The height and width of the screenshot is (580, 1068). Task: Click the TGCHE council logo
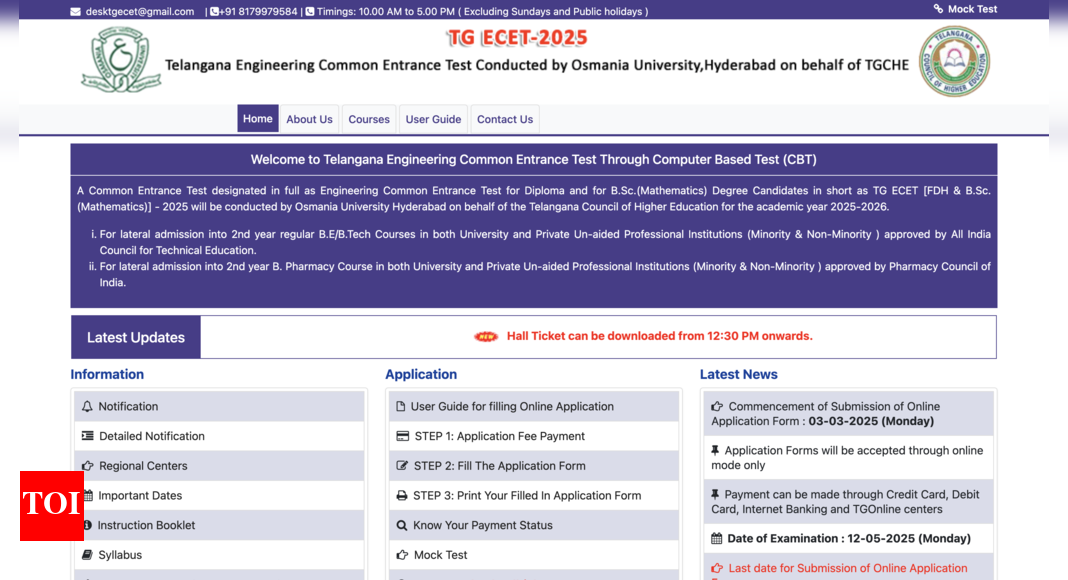point(954,62)
